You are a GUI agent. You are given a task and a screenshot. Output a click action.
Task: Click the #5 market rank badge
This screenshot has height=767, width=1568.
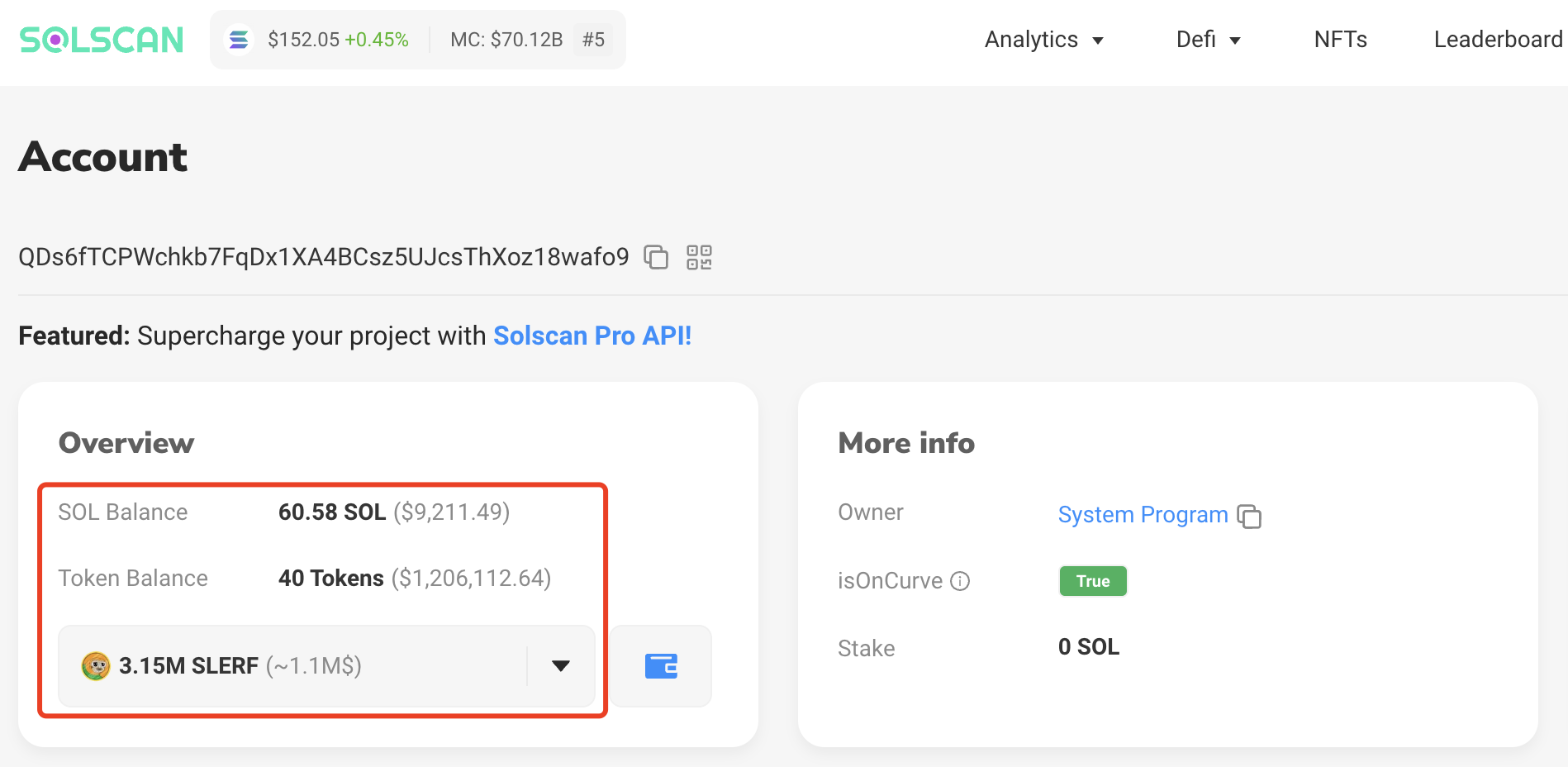click(x=593, y=40)
